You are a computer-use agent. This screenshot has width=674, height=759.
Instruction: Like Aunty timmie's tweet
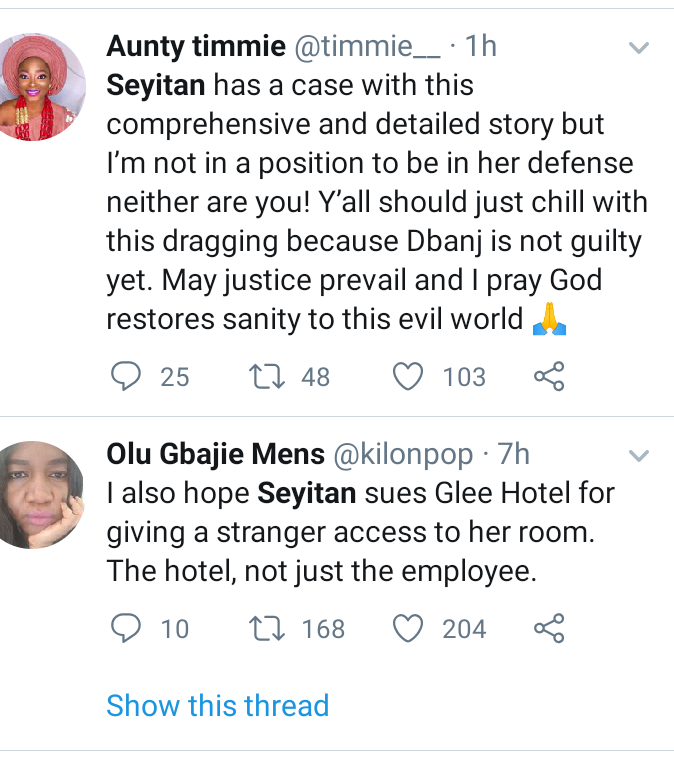coord(407,376)
